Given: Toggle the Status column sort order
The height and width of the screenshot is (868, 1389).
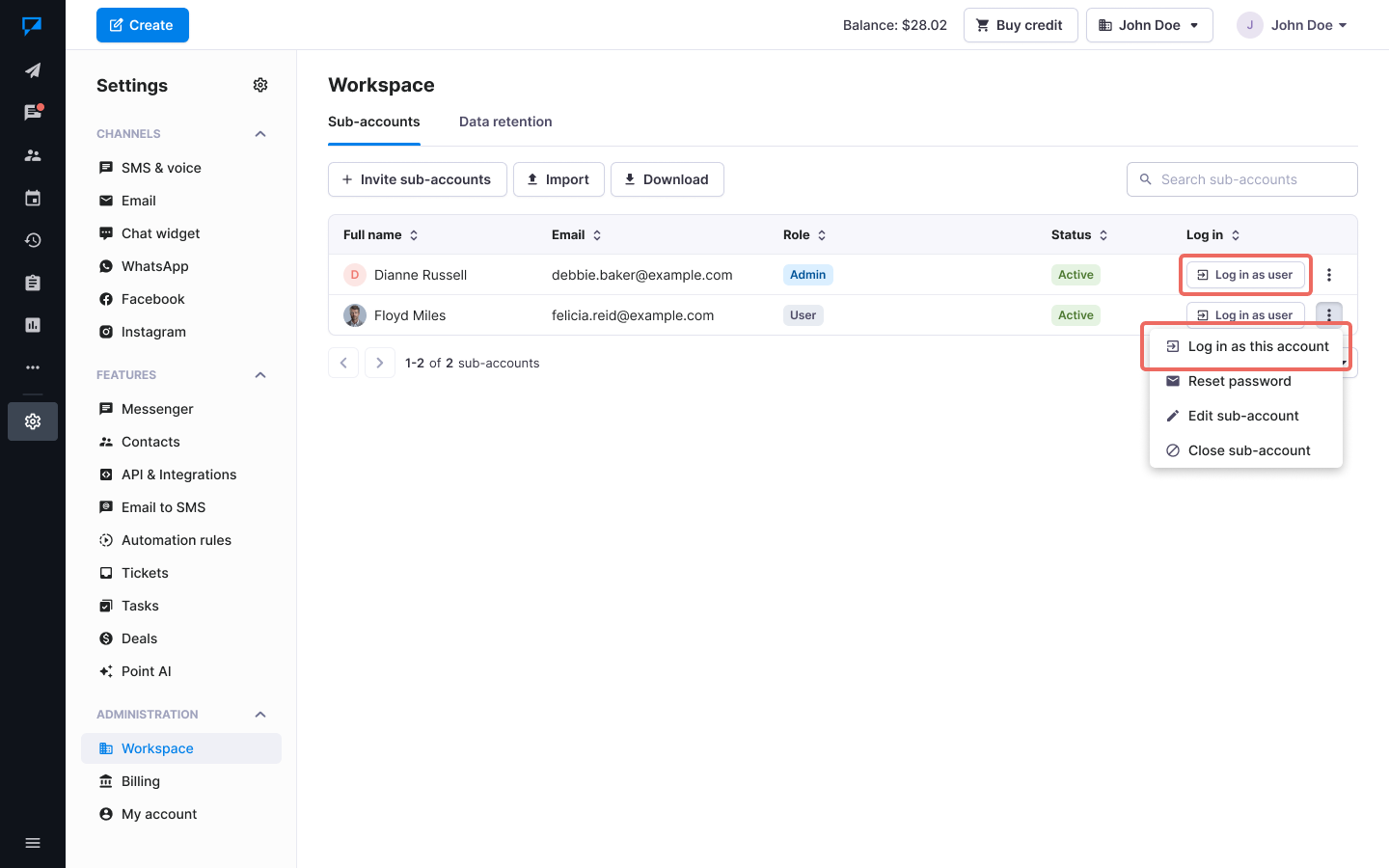Looking at the screenshot, I should pyautogui.click(x=1104, y=234).
